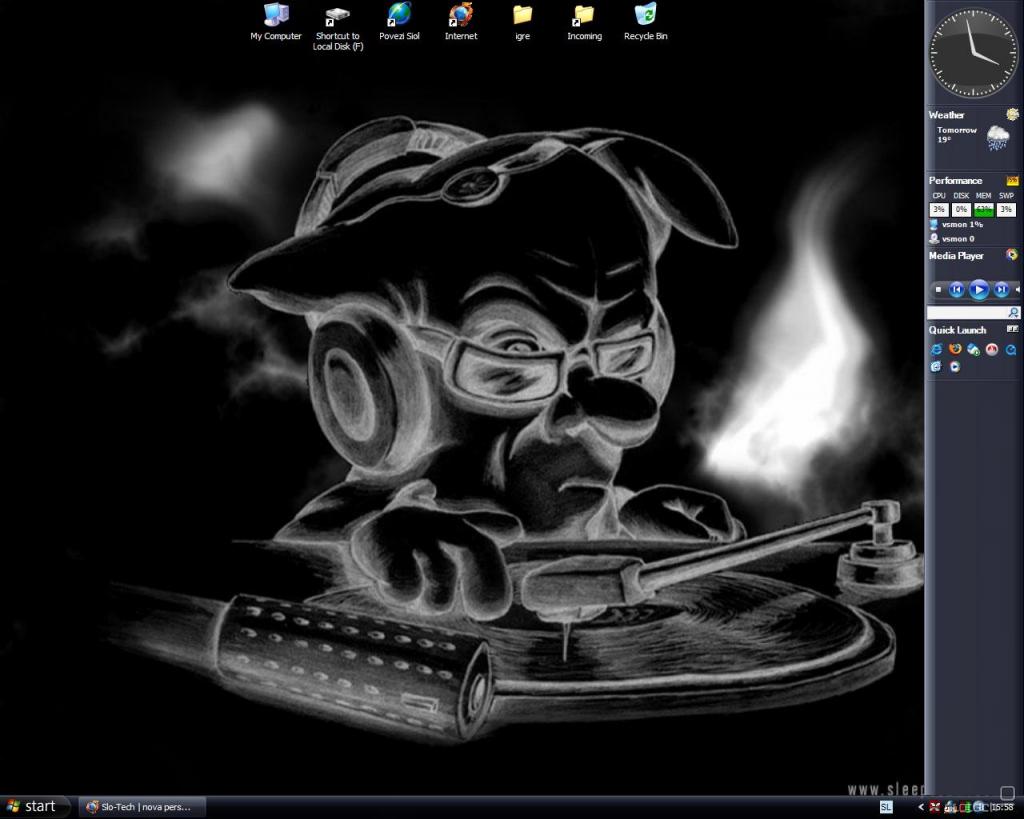Launch Internet Explorer from Quick Launch
Image resolution: width=1024 pixels, height=819 pixels.
click(936, 349)
